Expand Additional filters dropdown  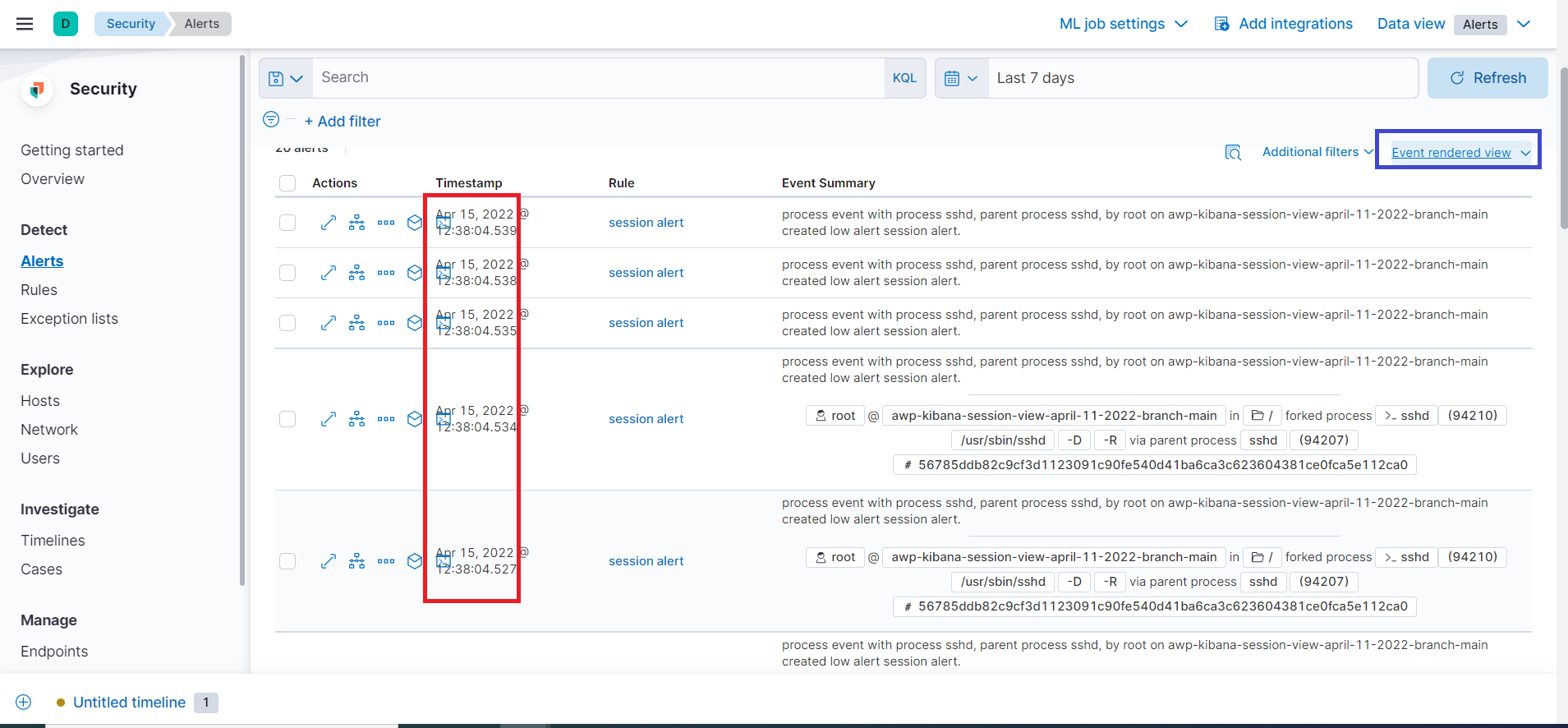point(1317,152)
